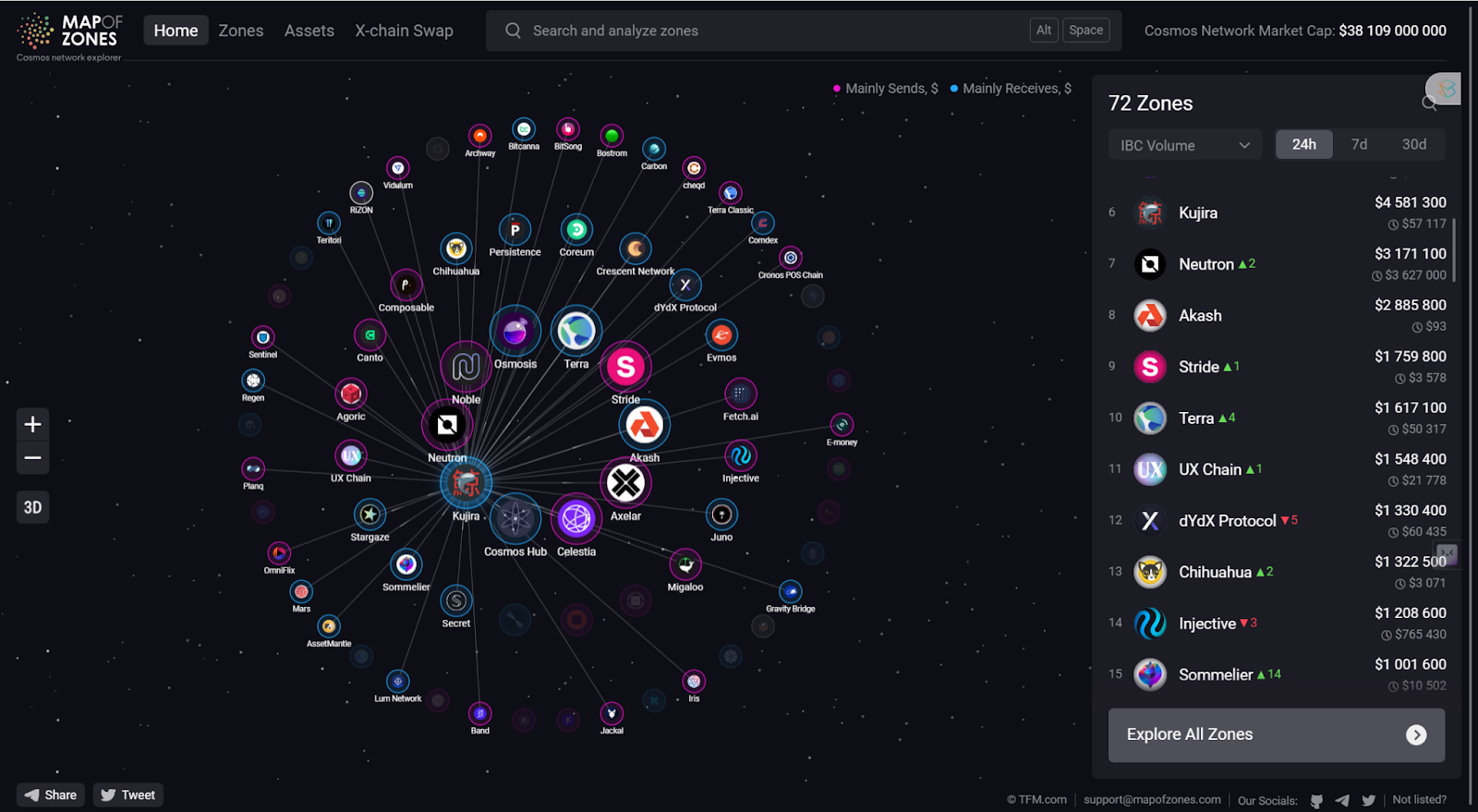
Task: Click the Share button
Action: [x=51, y=794]
